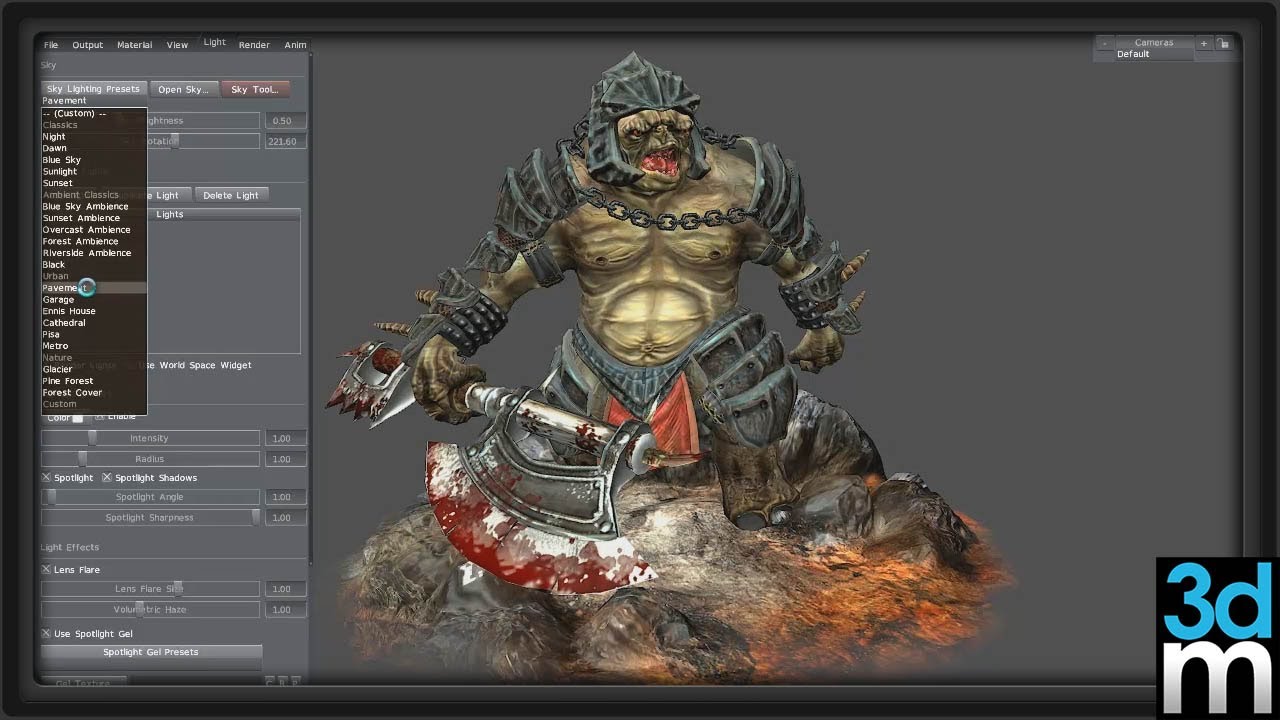Click the Intensity slider
This screenshot has width=1280, height=720.
pyautogui.click(x=150, y=438)
